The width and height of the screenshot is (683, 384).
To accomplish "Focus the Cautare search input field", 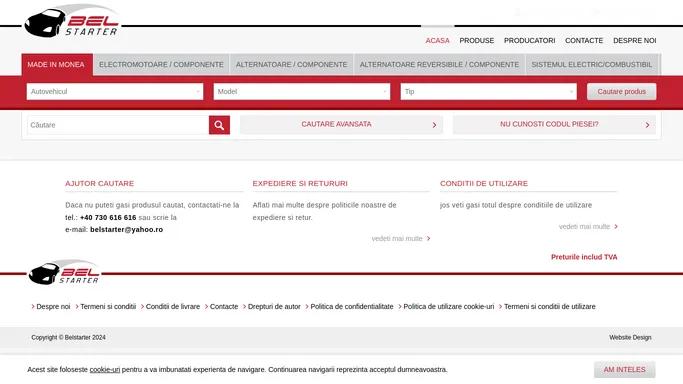I will point(118,125).
